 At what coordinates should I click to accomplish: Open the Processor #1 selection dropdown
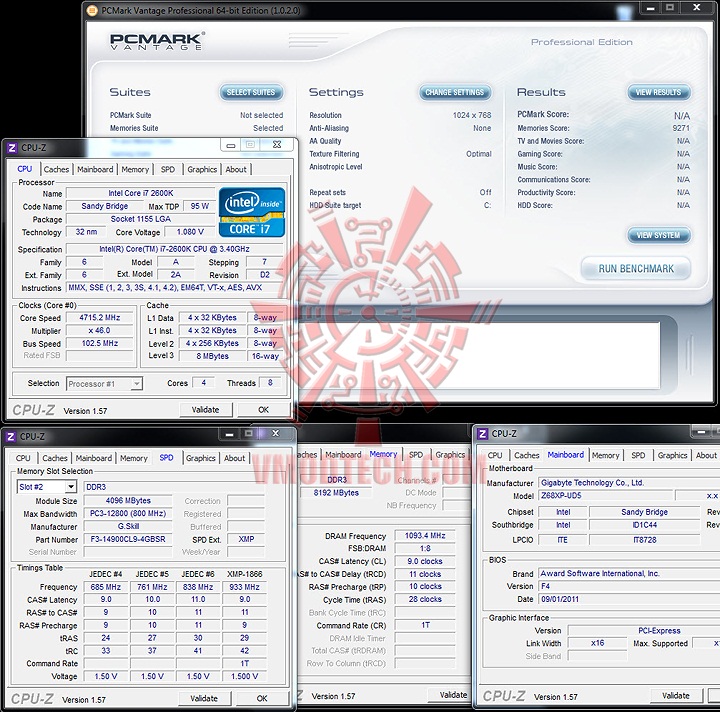click(x=136, y=383)
